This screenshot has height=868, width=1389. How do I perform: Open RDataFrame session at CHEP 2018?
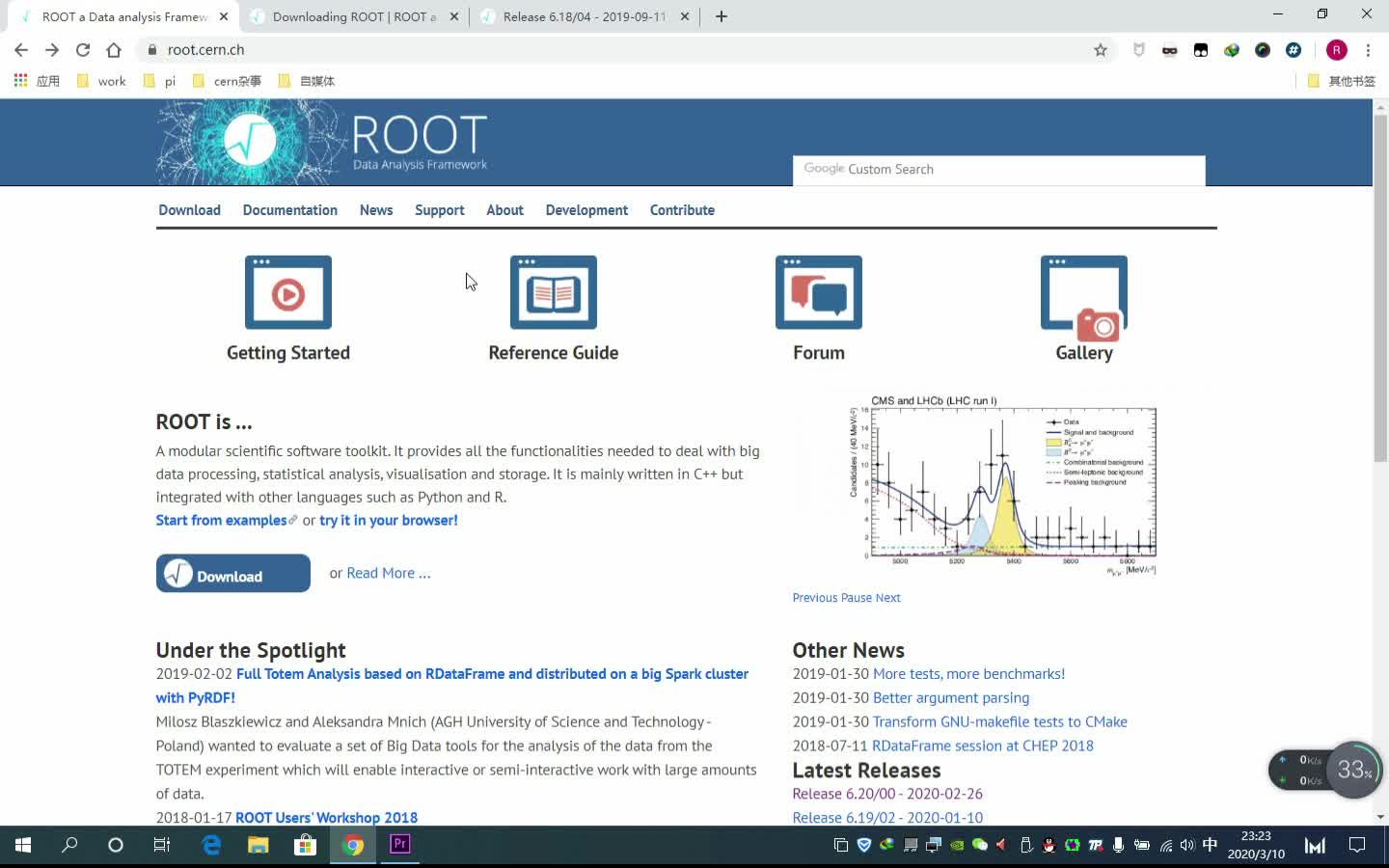point(983,746)
